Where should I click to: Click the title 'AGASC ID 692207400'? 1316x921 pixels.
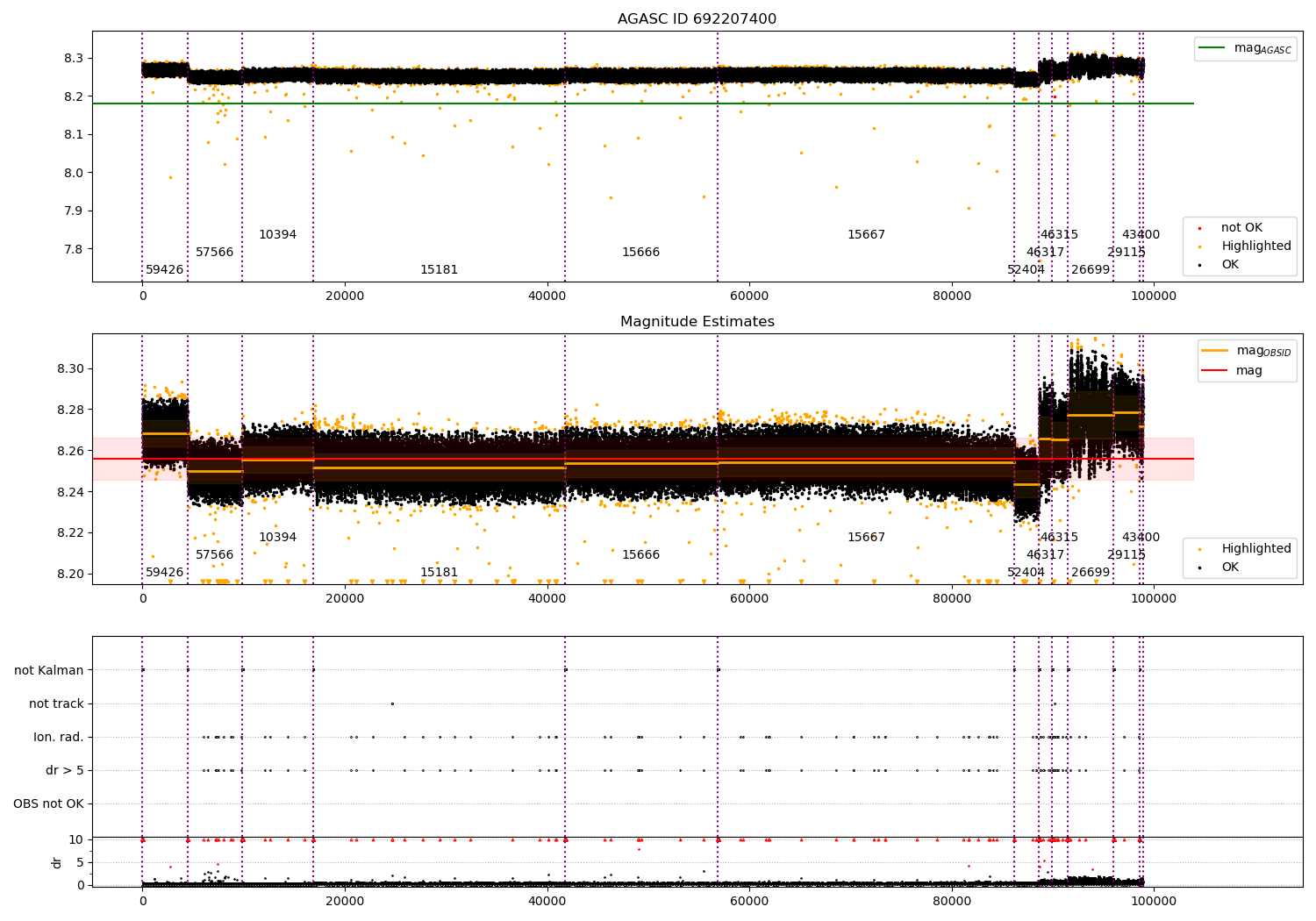point(697,19)
